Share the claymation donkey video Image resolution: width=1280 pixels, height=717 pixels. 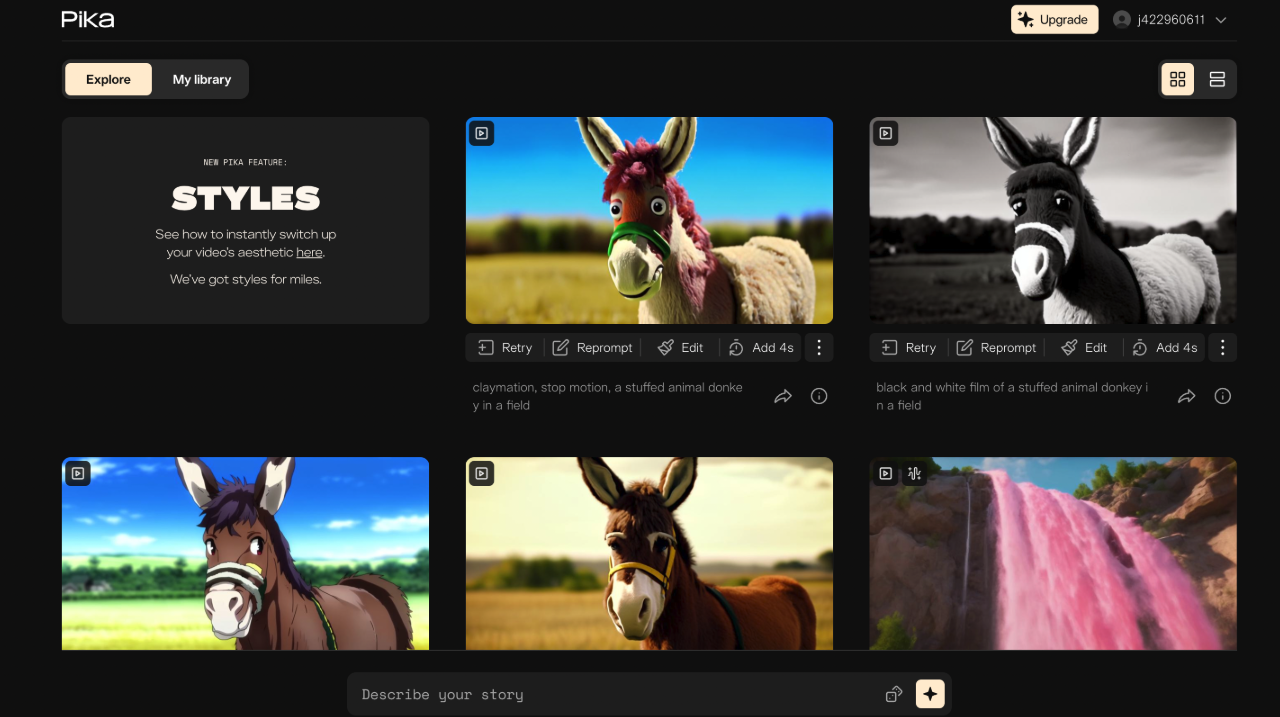(783, 396)
